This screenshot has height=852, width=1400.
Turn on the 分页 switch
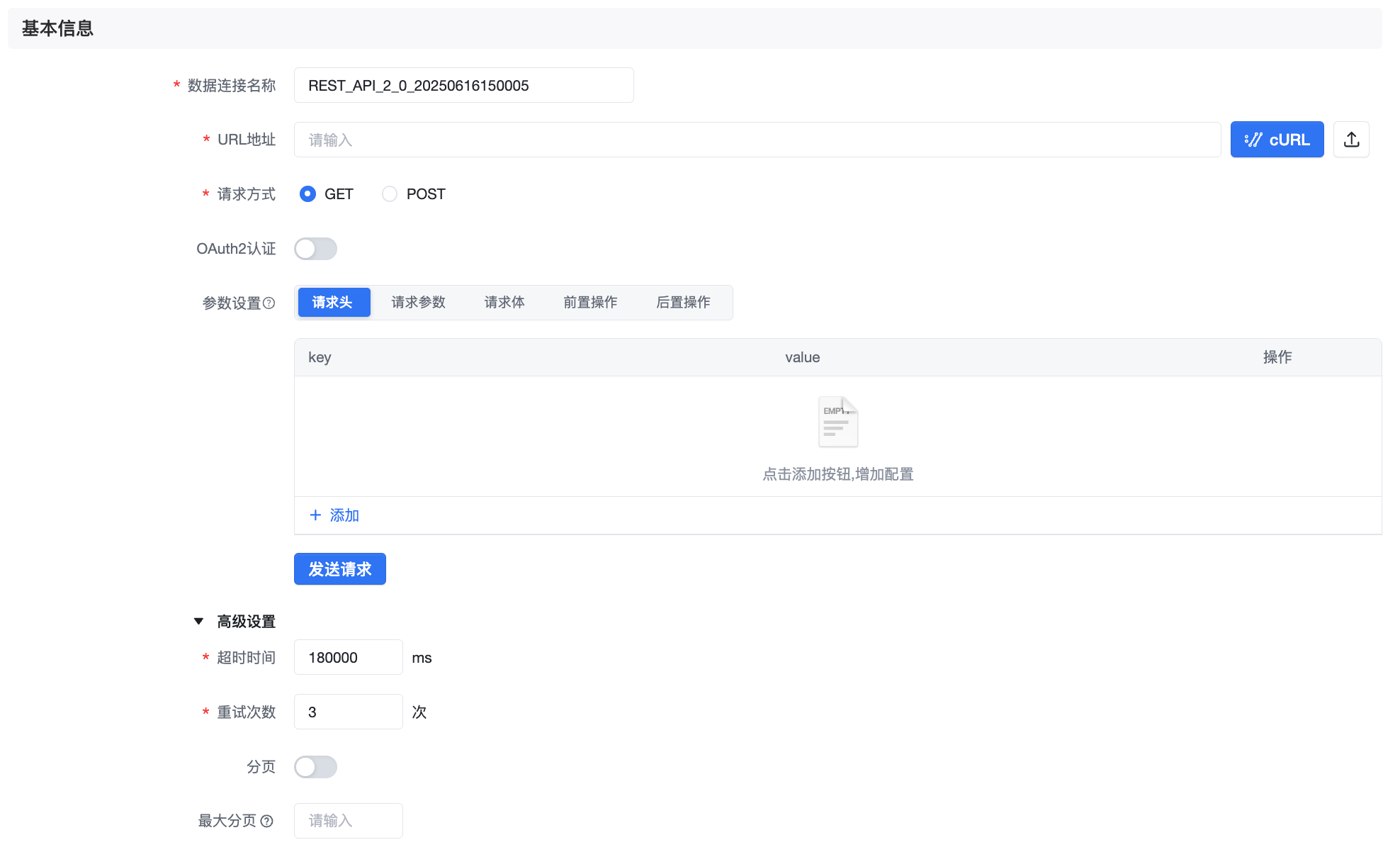pyautogui.click(x=316, y=767)
